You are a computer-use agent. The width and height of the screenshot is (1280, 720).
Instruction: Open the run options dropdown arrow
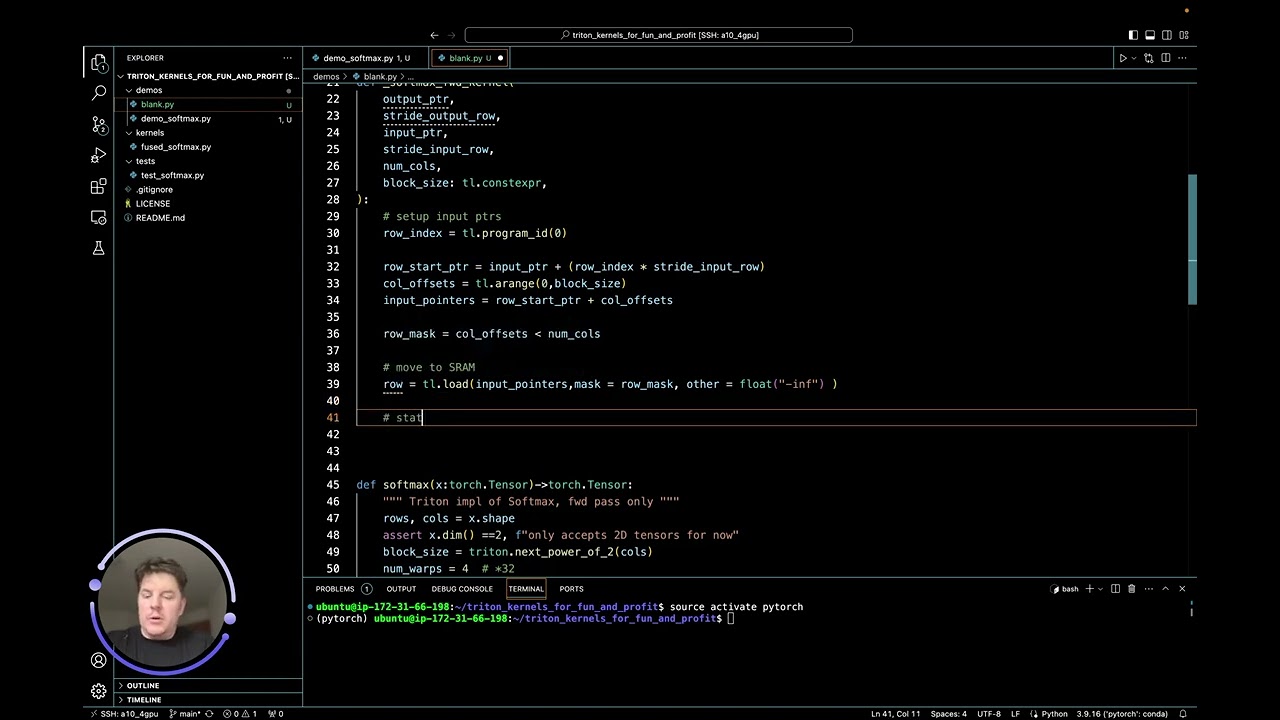point(1133,58)
